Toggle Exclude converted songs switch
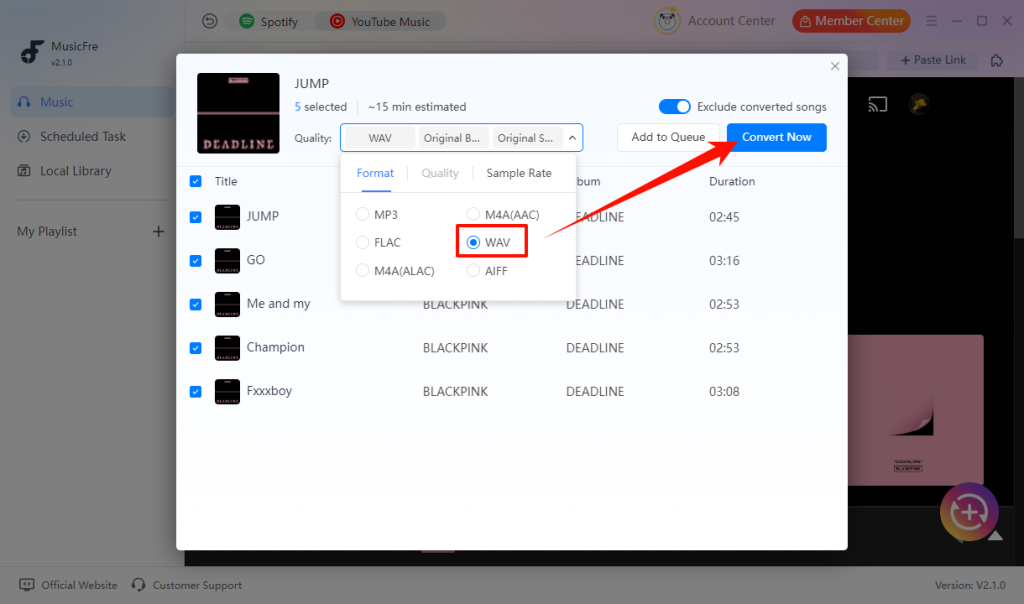1024x604 pixels. (x=674, y=106)
